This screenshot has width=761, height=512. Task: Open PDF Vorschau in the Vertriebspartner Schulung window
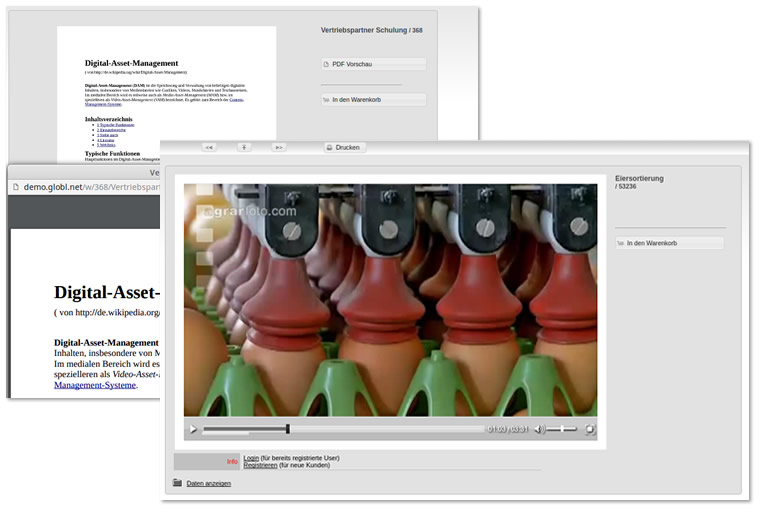point(373,64)
